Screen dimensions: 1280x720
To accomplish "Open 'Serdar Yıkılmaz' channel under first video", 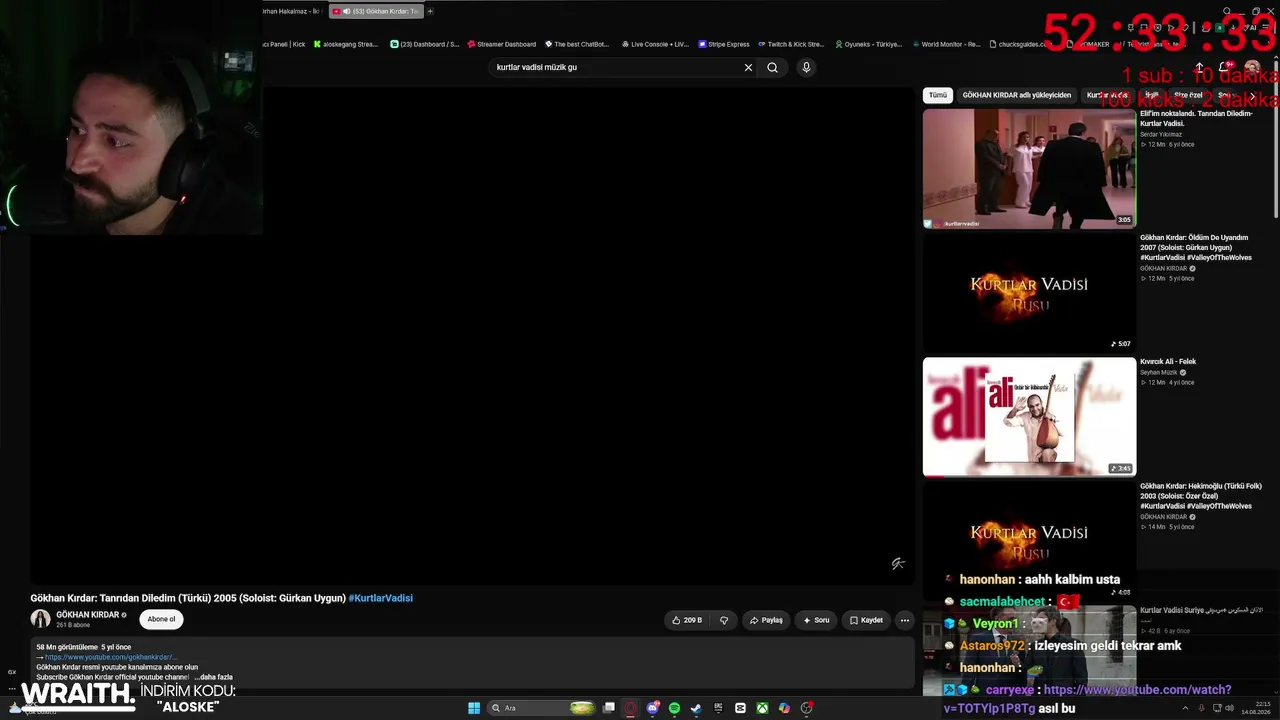I will pyautogui.click(x=1161, y=134).
